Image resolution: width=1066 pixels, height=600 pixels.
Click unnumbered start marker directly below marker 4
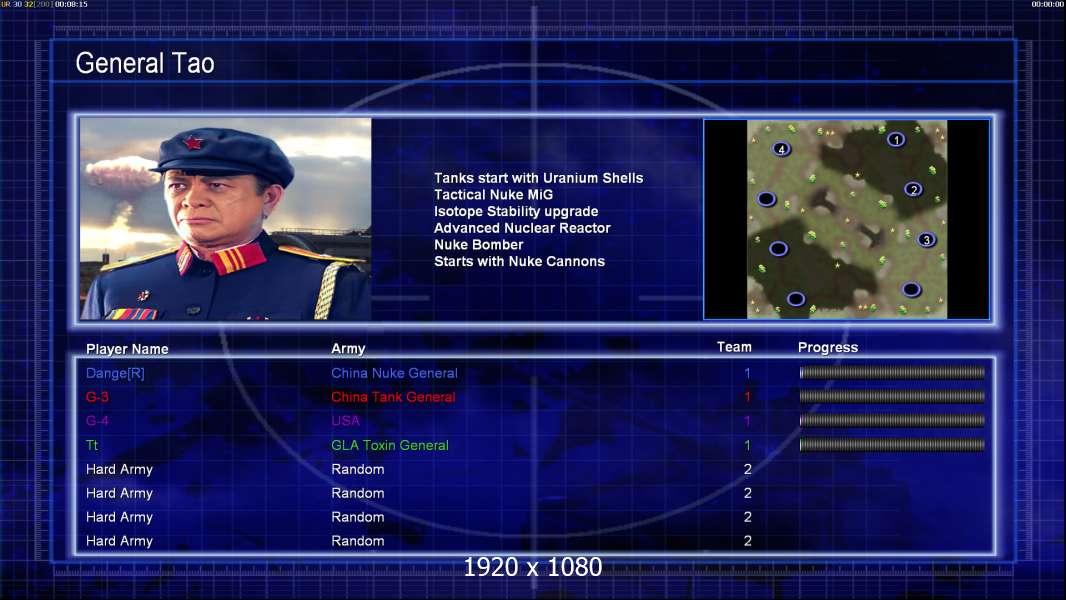tap(767, 199)
